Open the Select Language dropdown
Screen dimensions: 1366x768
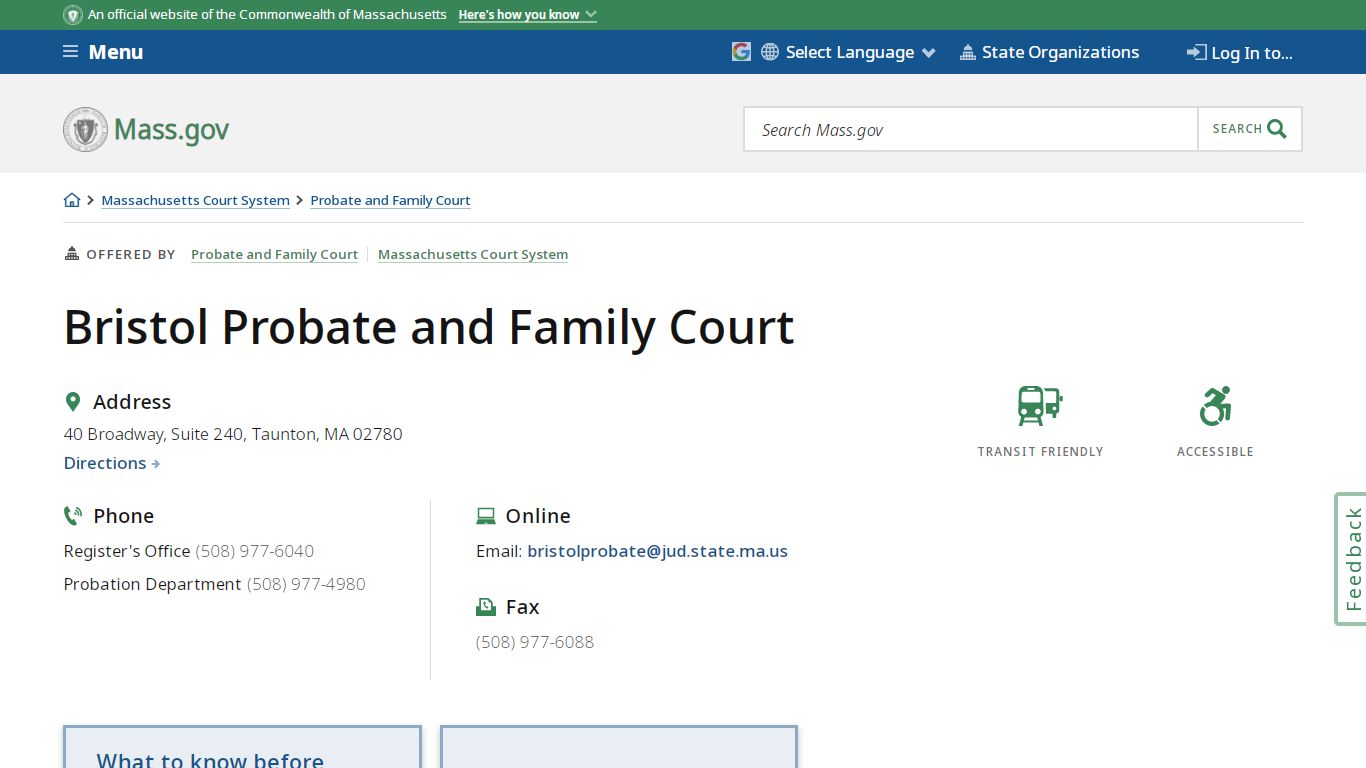(x=849, y=52)
